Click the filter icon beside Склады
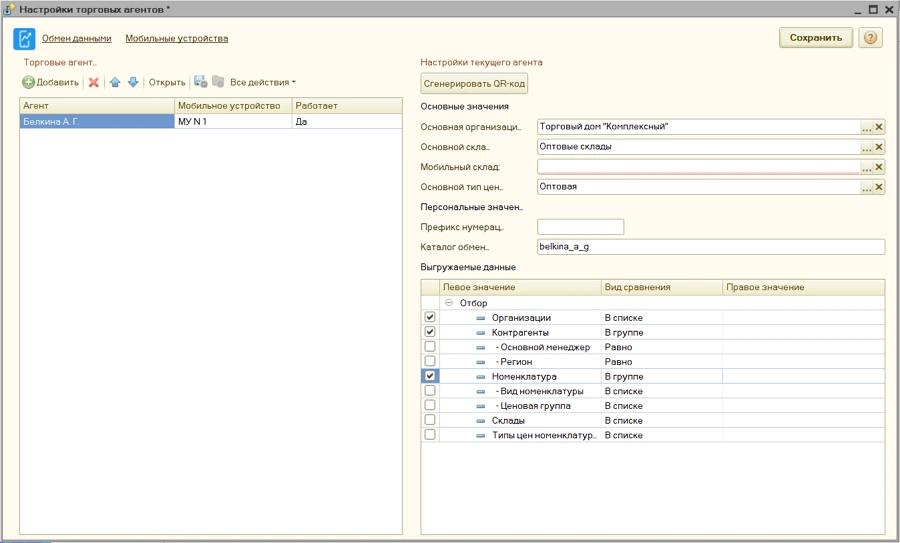Viewport: 900px width, 543px height. tap(481, 421)
